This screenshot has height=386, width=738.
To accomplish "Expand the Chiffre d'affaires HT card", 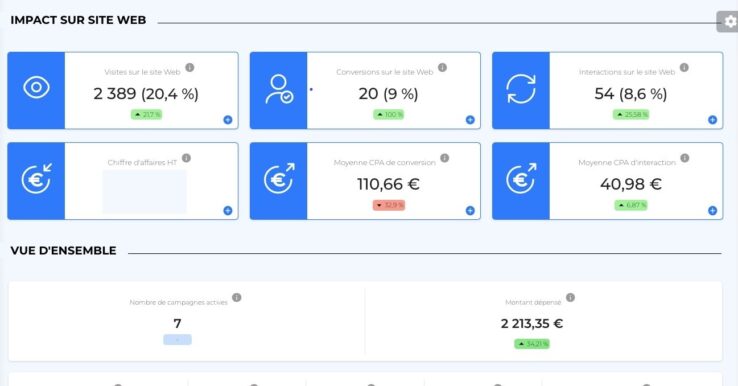I will (228, 210).
